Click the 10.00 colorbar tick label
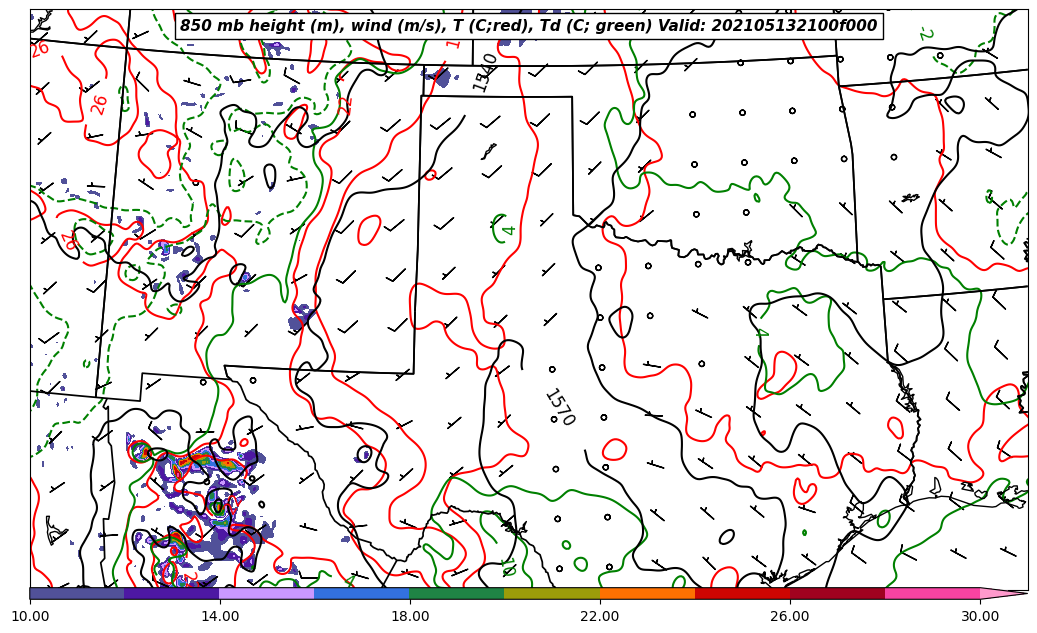 pos(30,616)
